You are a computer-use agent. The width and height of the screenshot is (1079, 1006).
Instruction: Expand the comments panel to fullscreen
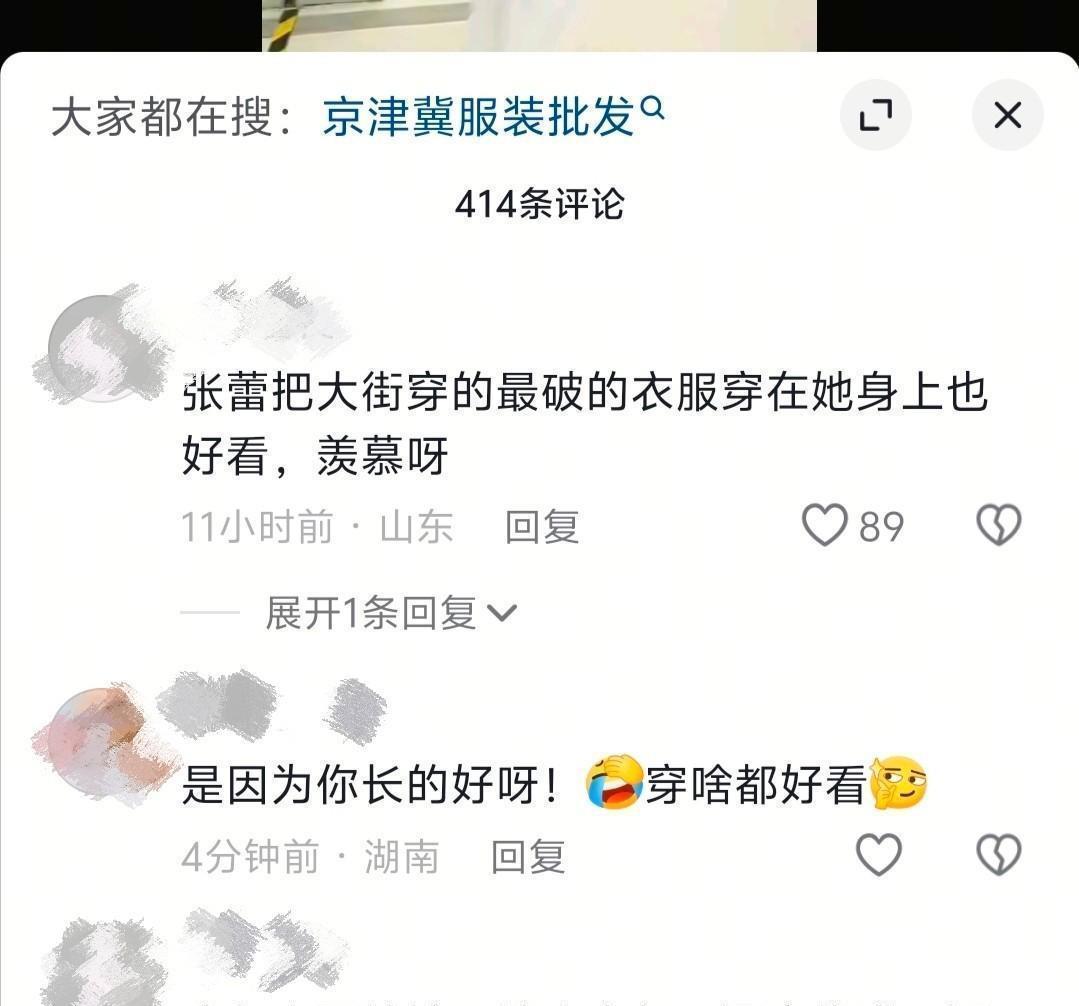(875, 115)
